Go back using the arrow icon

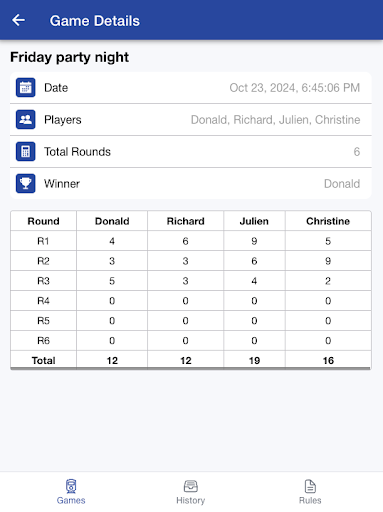[x=18, y=20]
